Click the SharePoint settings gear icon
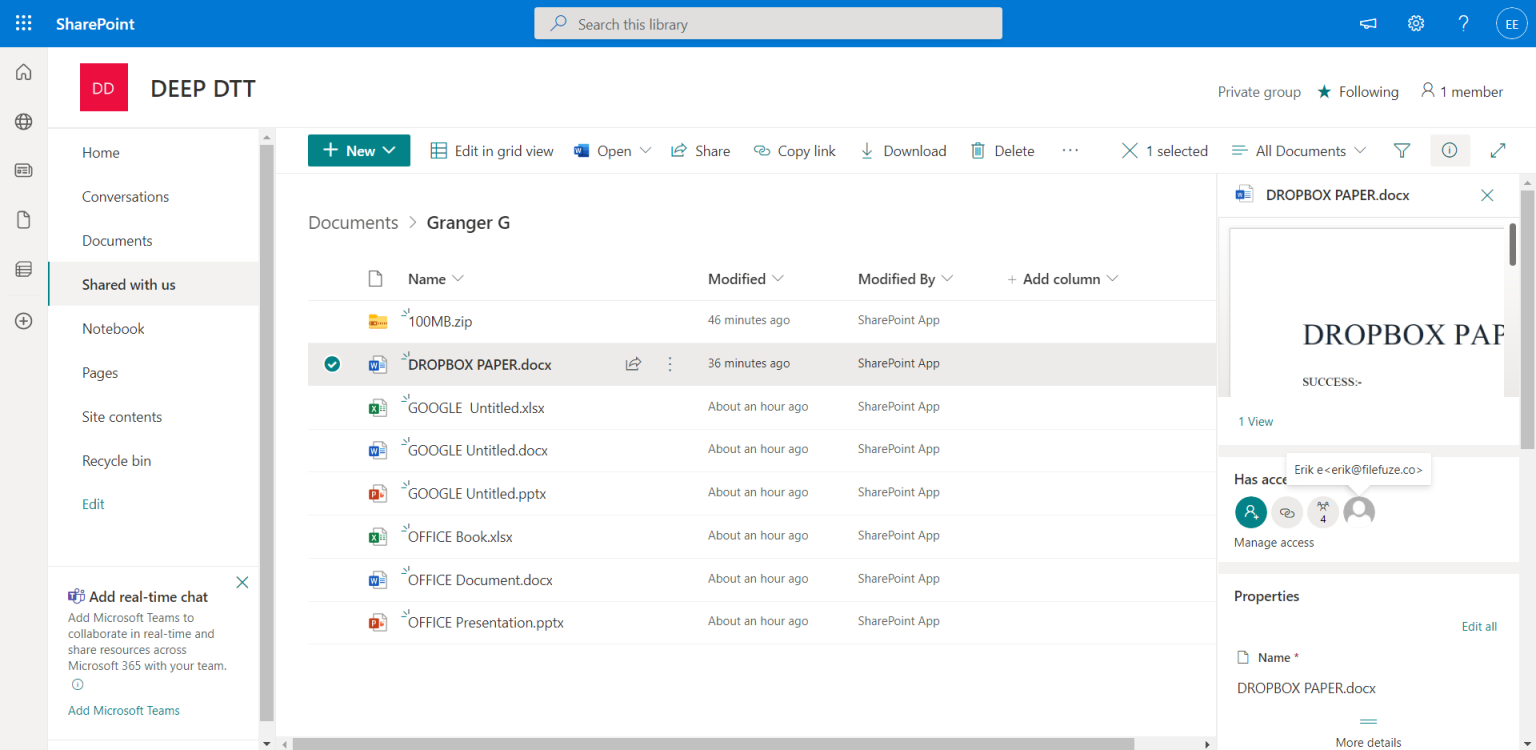The width and height of the screenshot is (1536, 750). 1415,23
